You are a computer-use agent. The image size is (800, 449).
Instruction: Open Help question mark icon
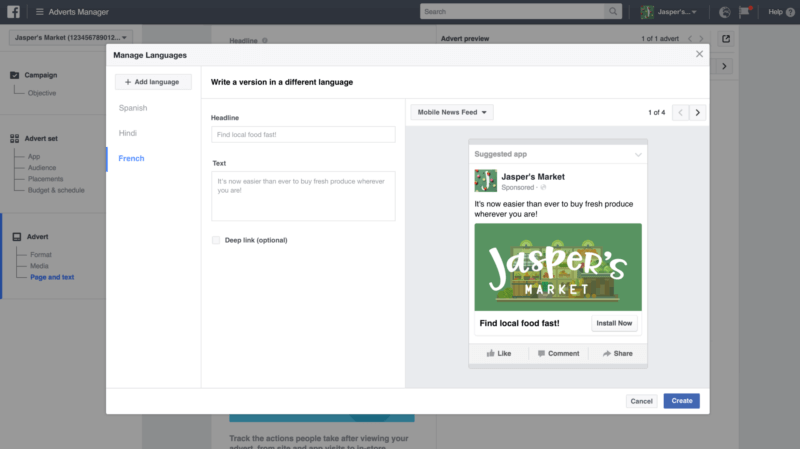(x=790, y=12)
